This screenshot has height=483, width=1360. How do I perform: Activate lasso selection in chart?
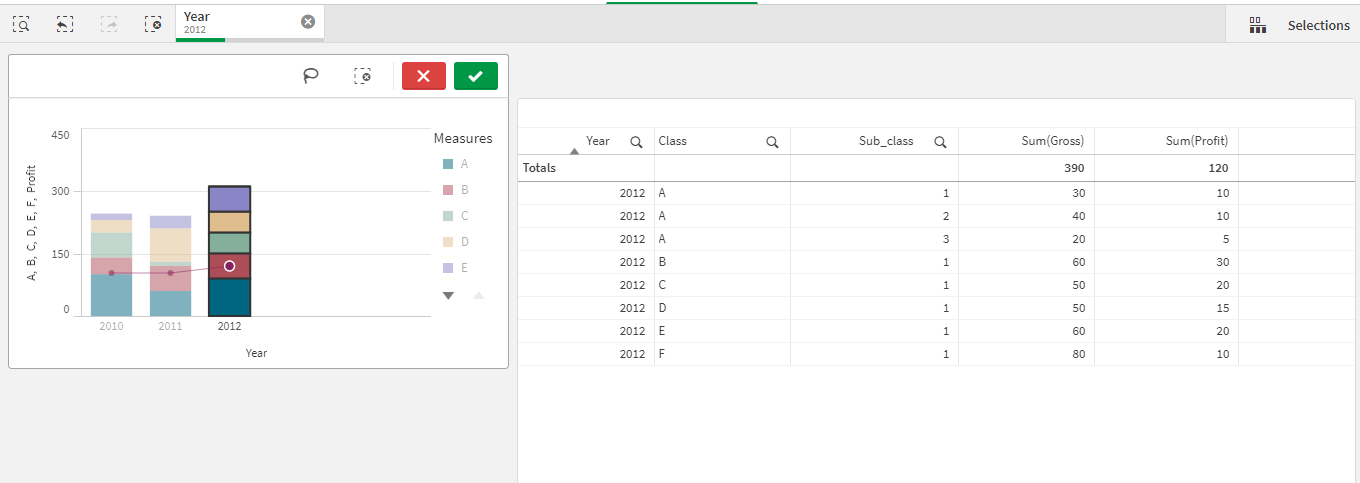pos(311,76)
